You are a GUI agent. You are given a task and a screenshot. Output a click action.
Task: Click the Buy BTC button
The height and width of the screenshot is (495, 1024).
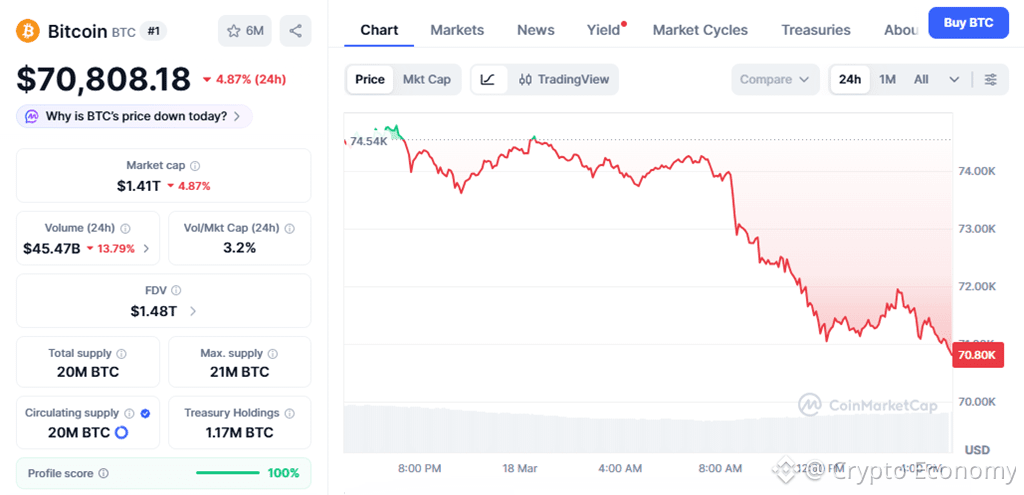[x=967, y=22]
